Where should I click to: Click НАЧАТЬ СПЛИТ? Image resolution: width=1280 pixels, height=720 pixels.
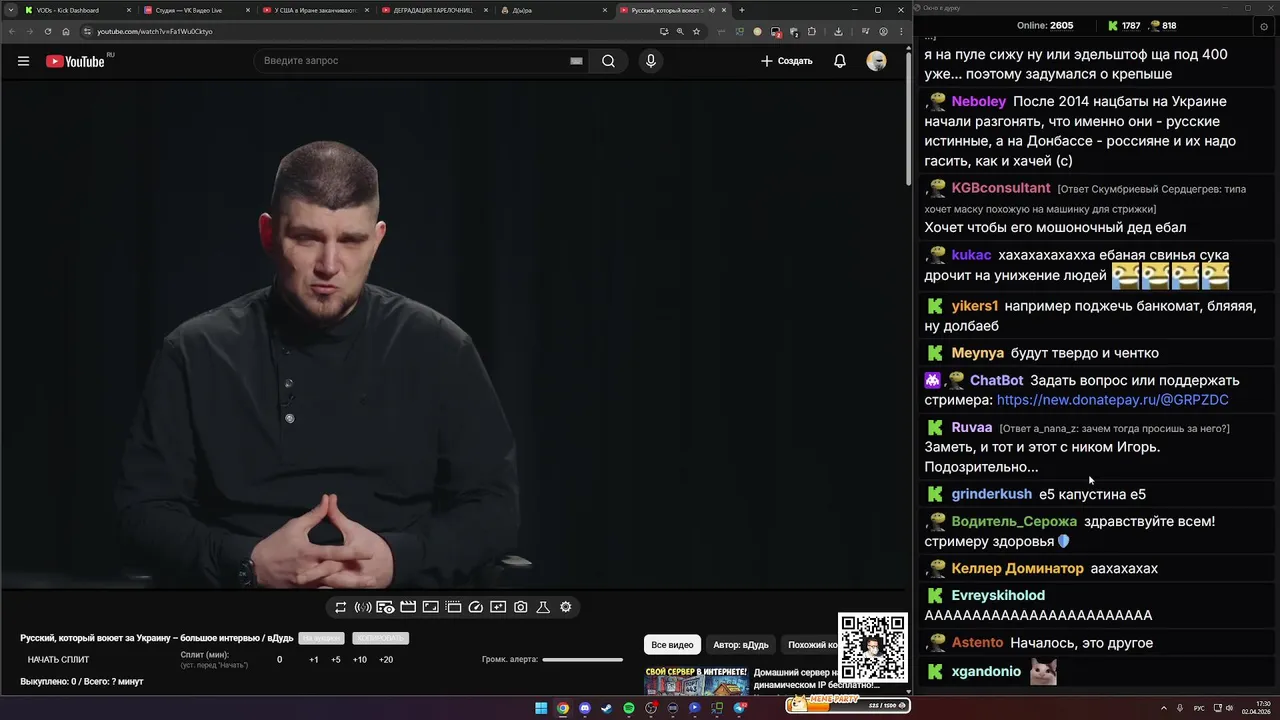(58, 659)
